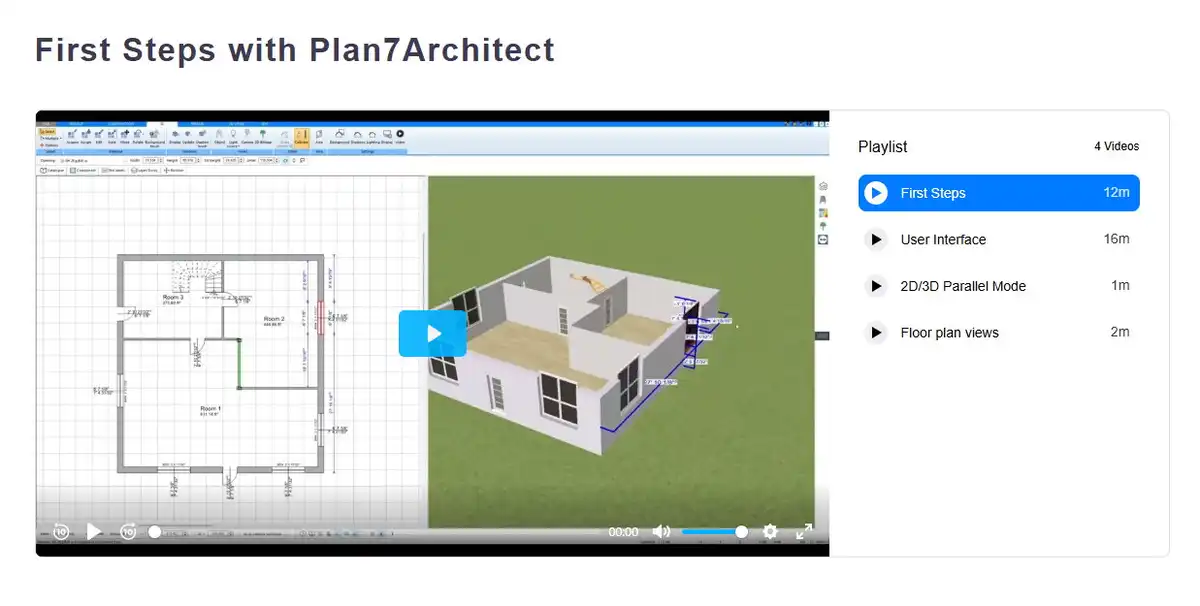
Task: Mute the video using the speaker icon
Action: (x=661, y=532)
